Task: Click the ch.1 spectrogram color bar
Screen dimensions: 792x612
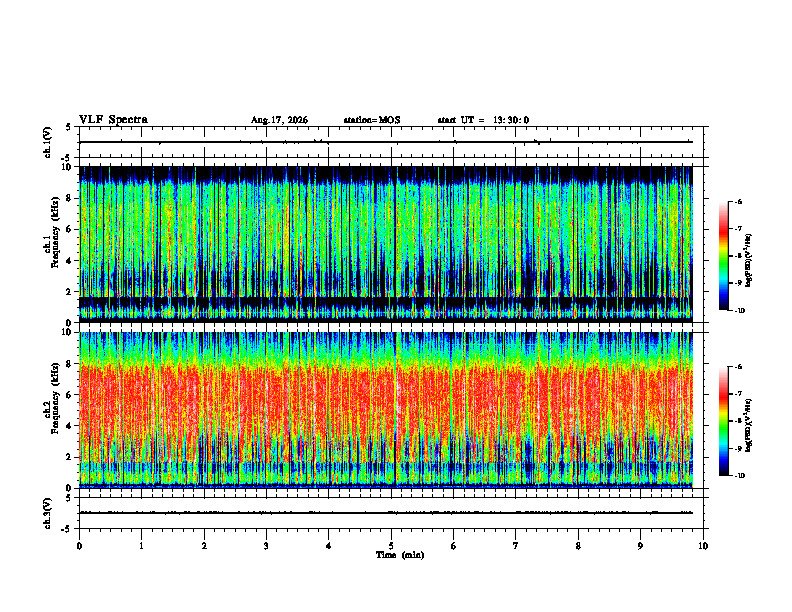Action: (x=723, y=256)
